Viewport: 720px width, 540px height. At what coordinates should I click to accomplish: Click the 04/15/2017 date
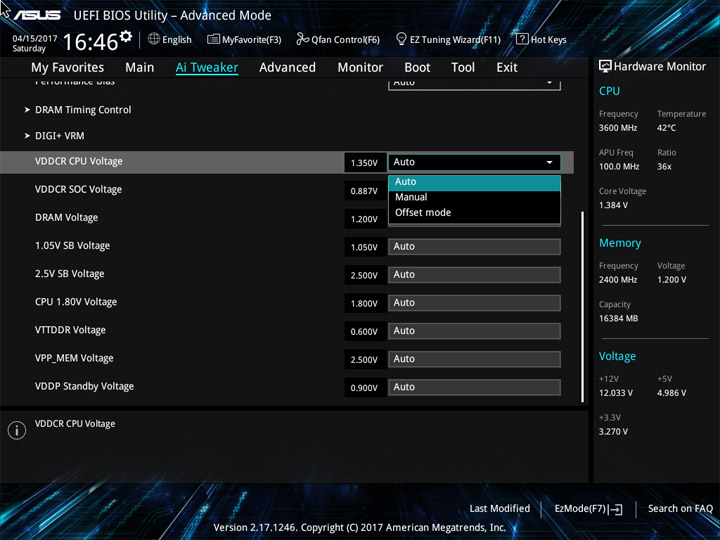tap(35, 39)
